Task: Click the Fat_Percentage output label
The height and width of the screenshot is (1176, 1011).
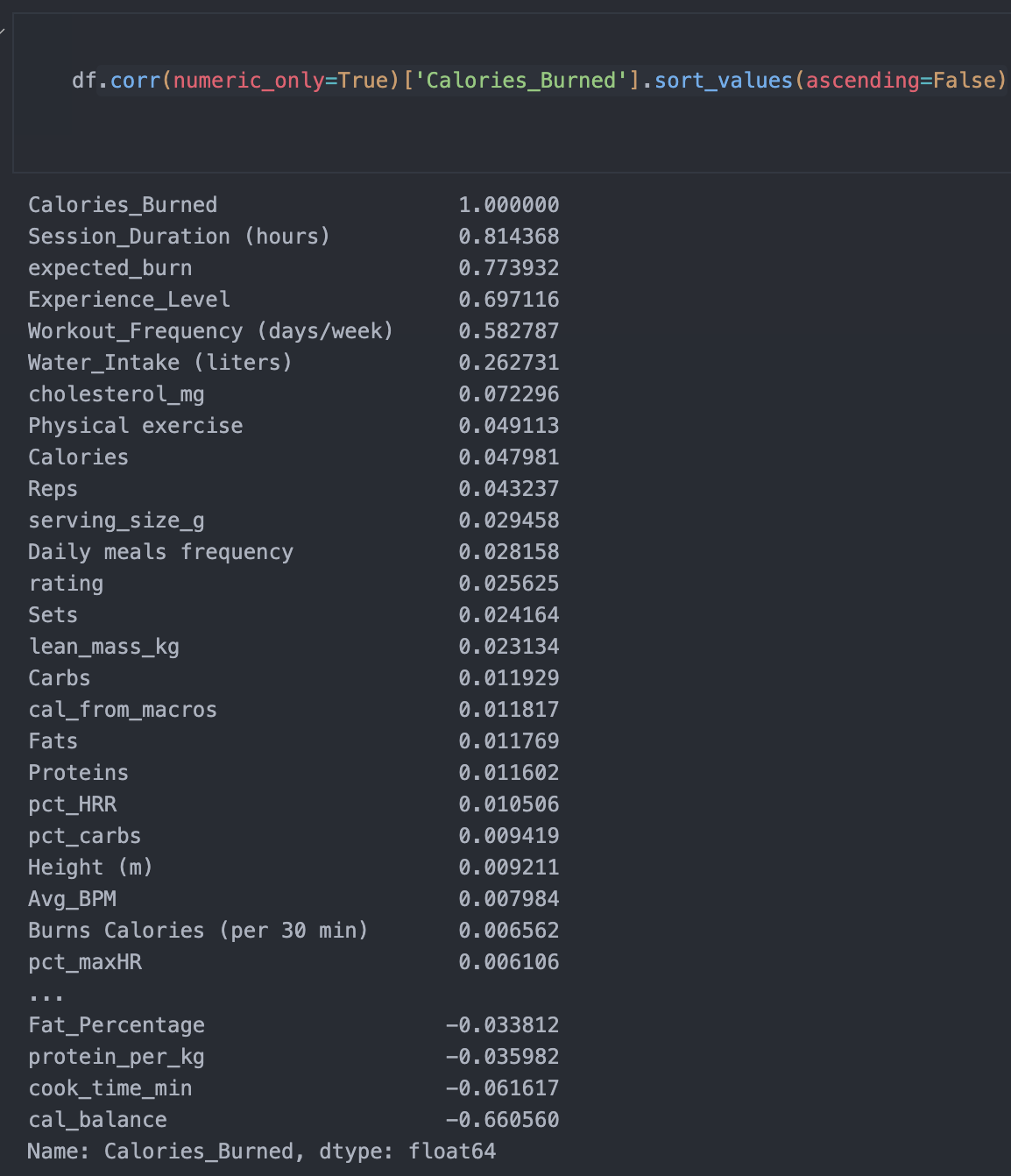Action: 116,1025
